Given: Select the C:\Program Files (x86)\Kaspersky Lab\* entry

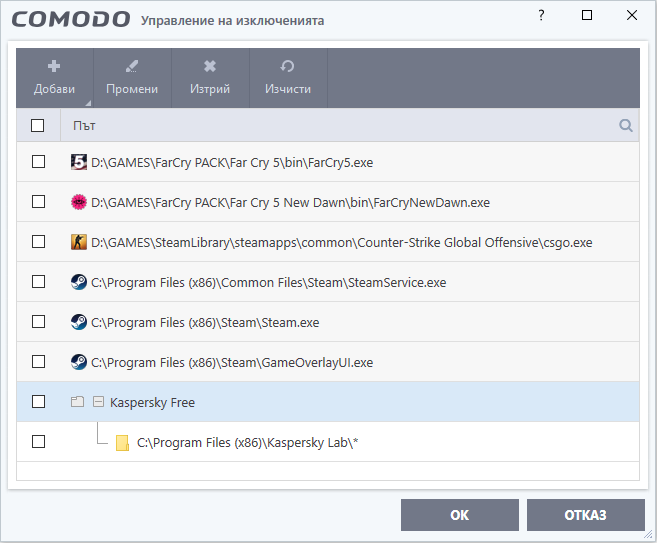Looking at the screenshot, I should tap(248, 443).
